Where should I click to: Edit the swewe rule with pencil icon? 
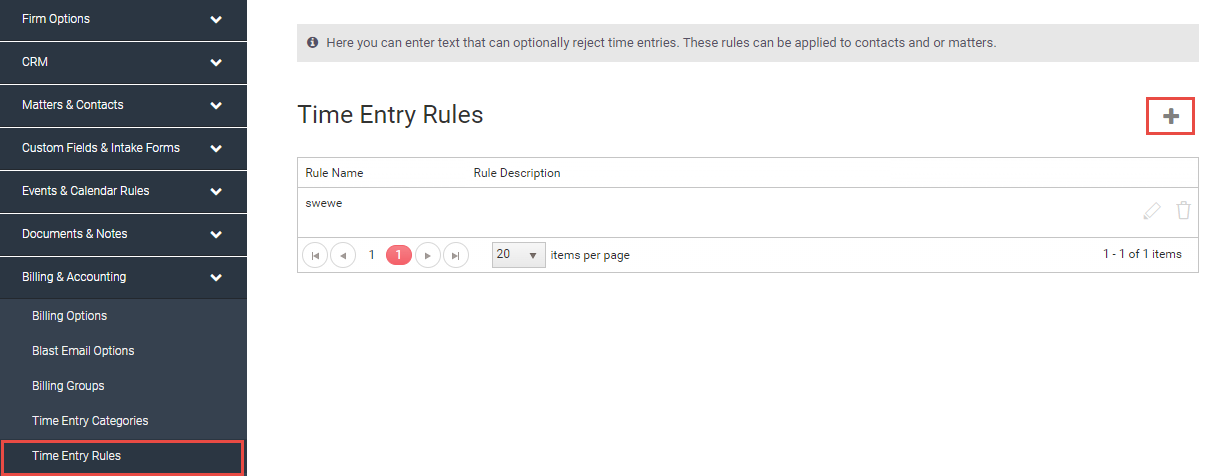click(1152, 211)
